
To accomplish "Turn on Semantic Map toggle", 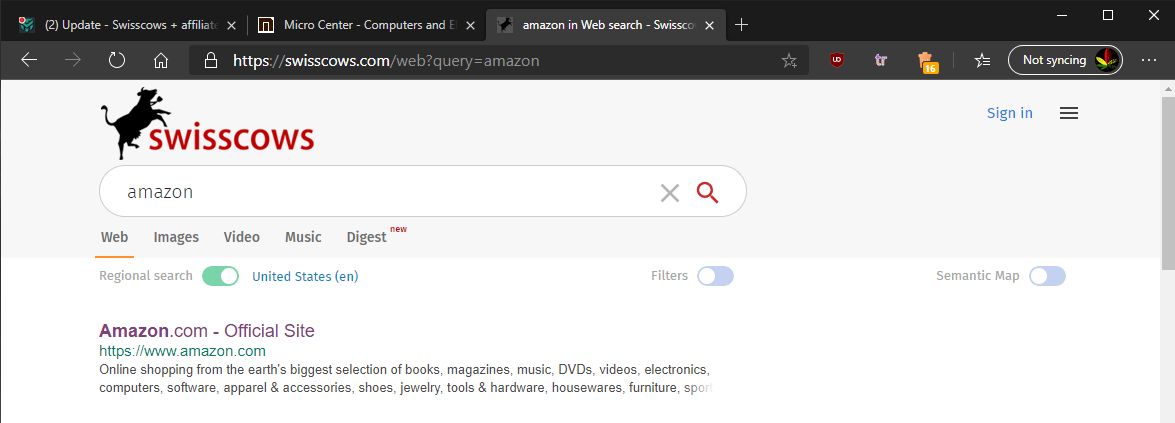I will [x=1047, y=276].
